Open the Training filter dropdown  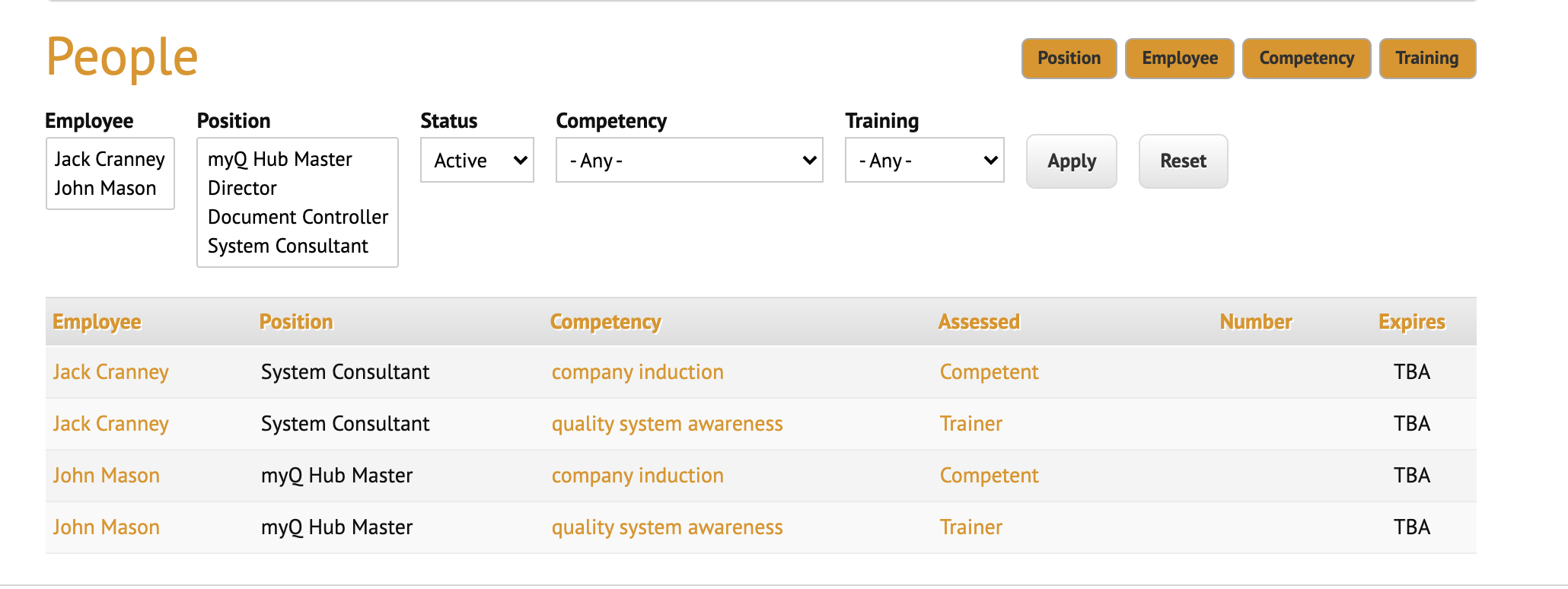(924, 161)
